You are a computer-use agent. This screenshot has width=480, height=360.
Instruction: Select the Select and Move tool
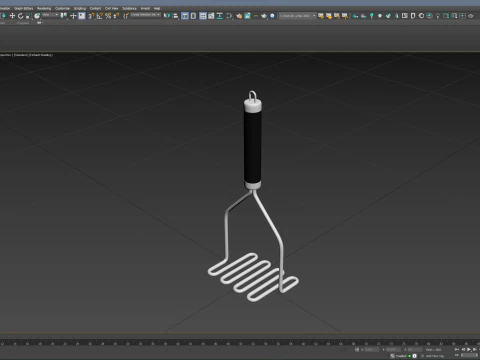(x=12, y=16)
